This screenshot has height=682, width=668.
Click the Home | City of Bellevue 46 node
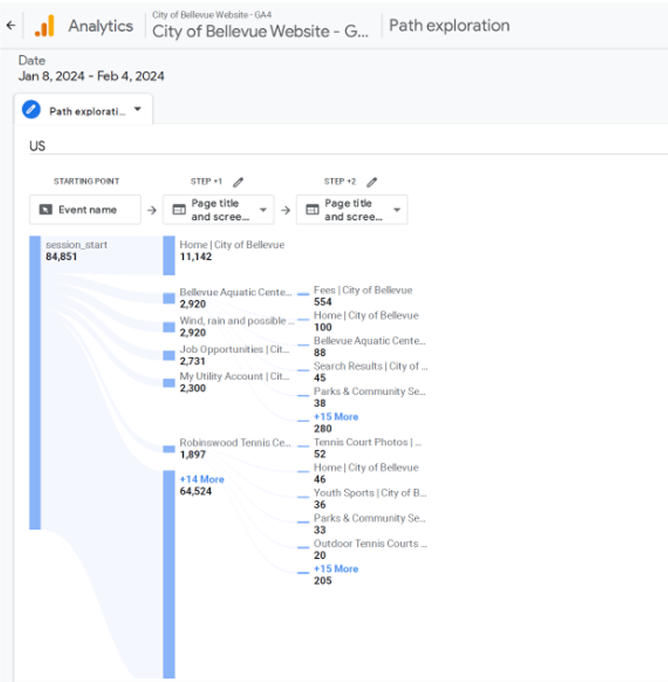(366, 473)
